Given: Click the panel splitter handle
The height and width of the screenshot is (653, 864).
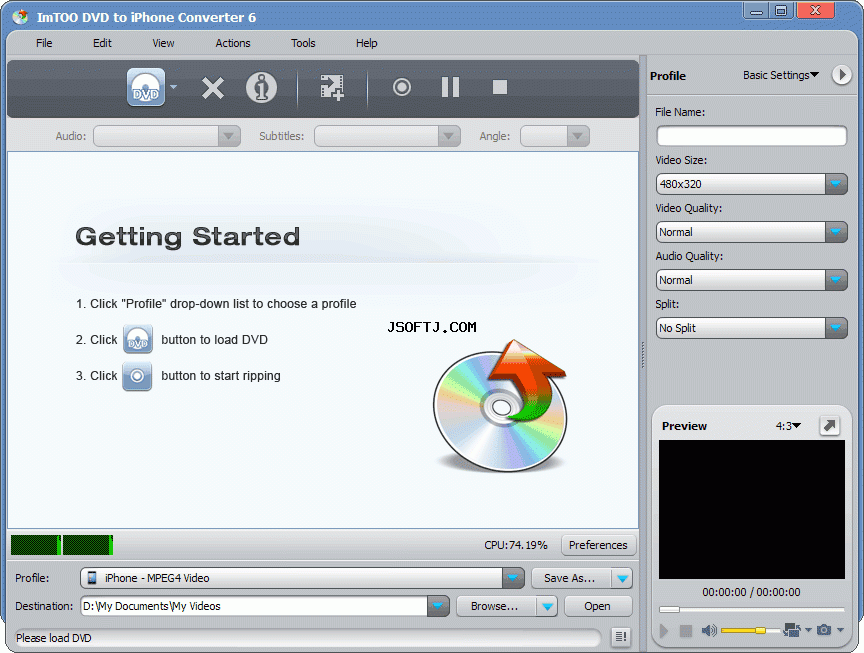Looking at the screenshot, I should [x=642, y=355].
